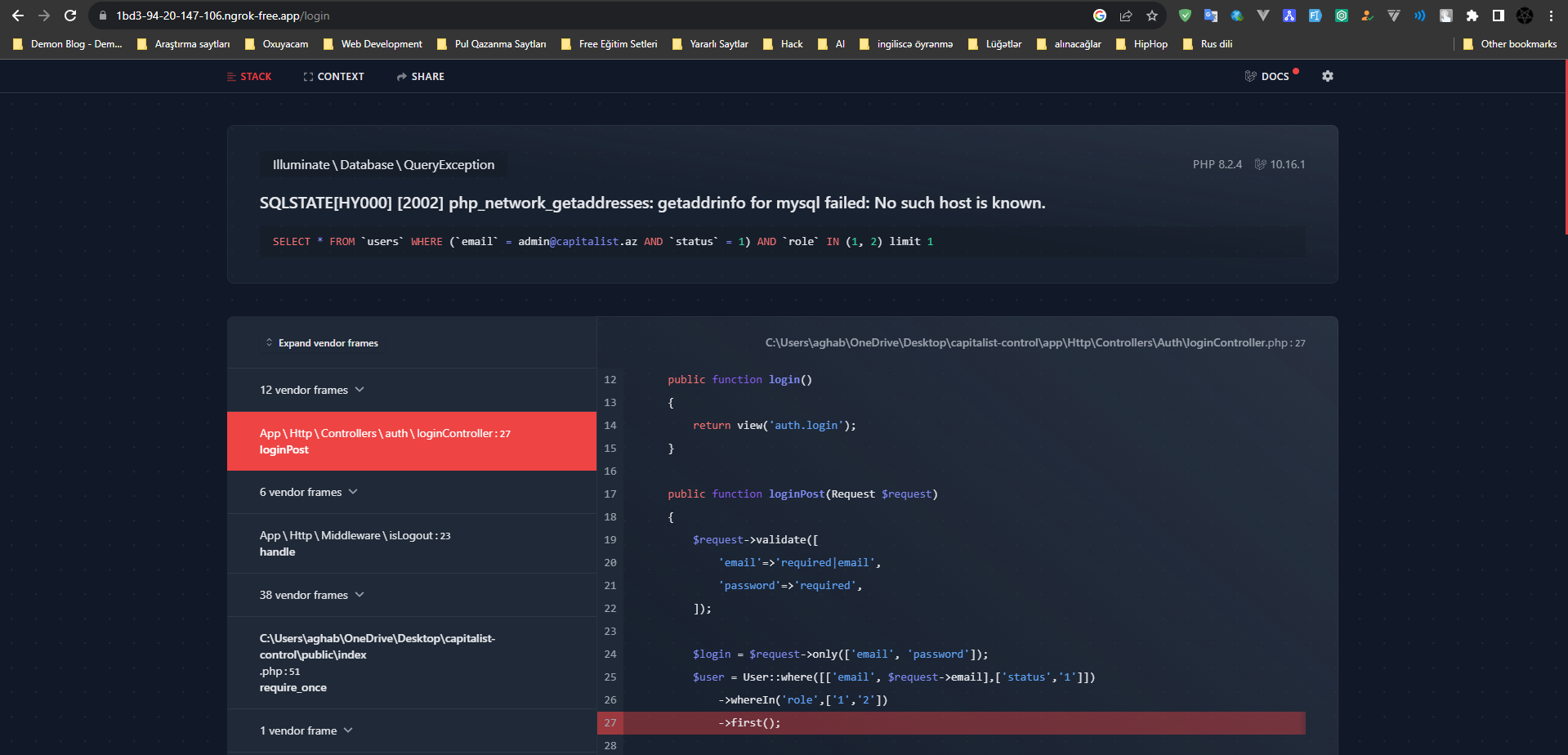1568x755 pixels.
Task: Open the blue FI fonts extension
Action: point(1316,16)
